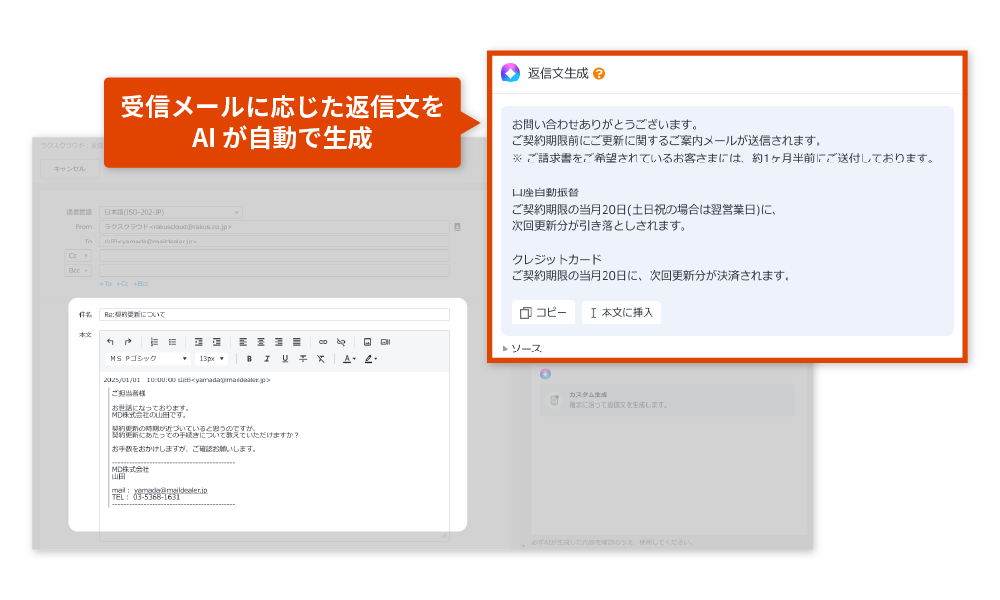Expand the ソース section below the AI reply

pyautogui.click(x=528, y=348)
